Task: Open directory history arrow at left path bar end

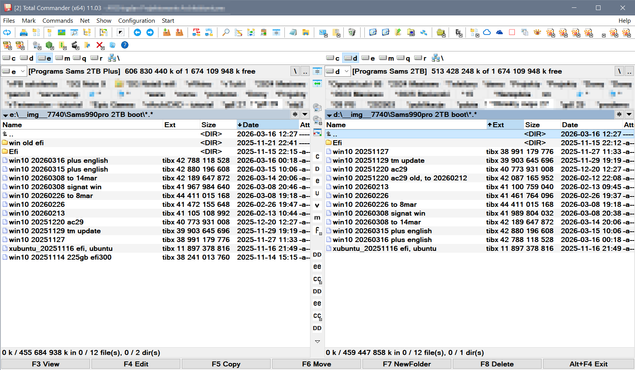Action: (x=305, y=115)
